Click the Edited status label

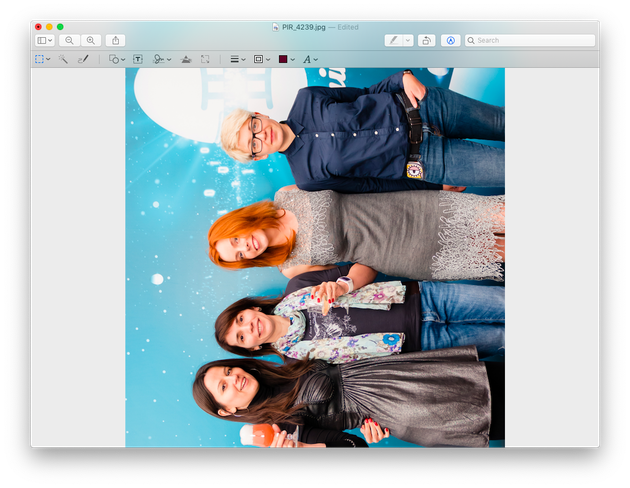[348, 27]
